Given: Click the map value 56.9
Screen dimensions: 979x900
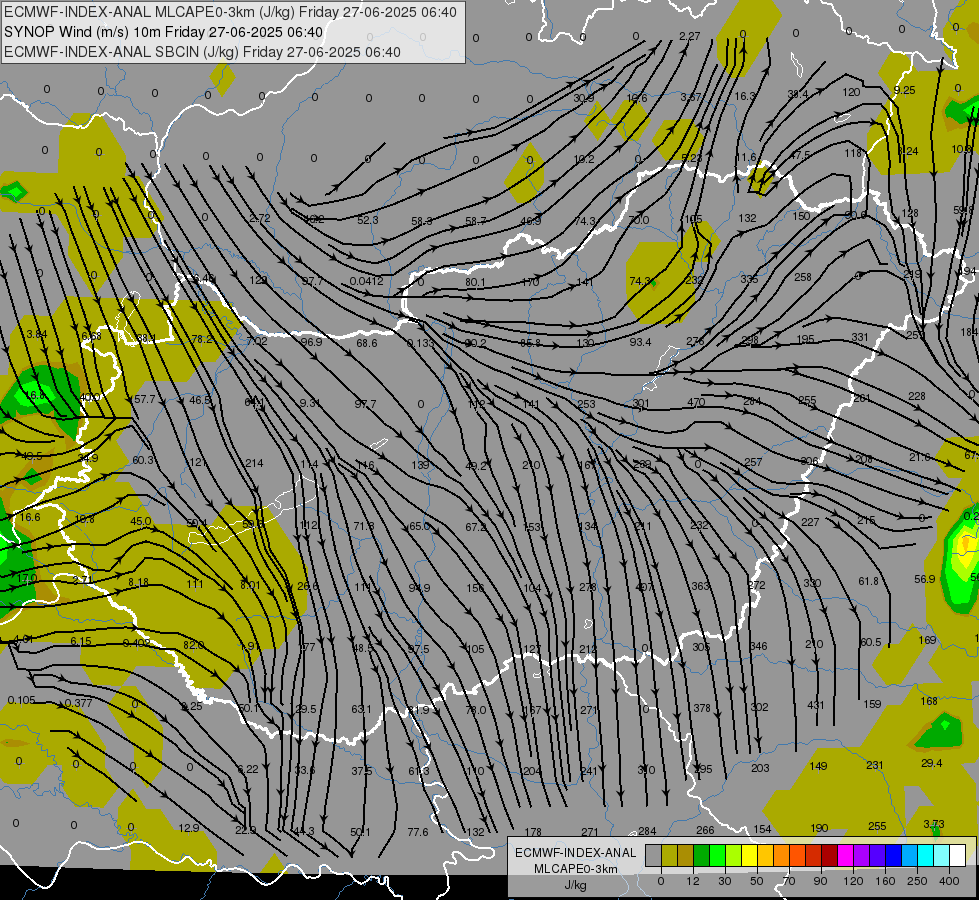Looking at the screenshot, I should [x=925, y=579].
